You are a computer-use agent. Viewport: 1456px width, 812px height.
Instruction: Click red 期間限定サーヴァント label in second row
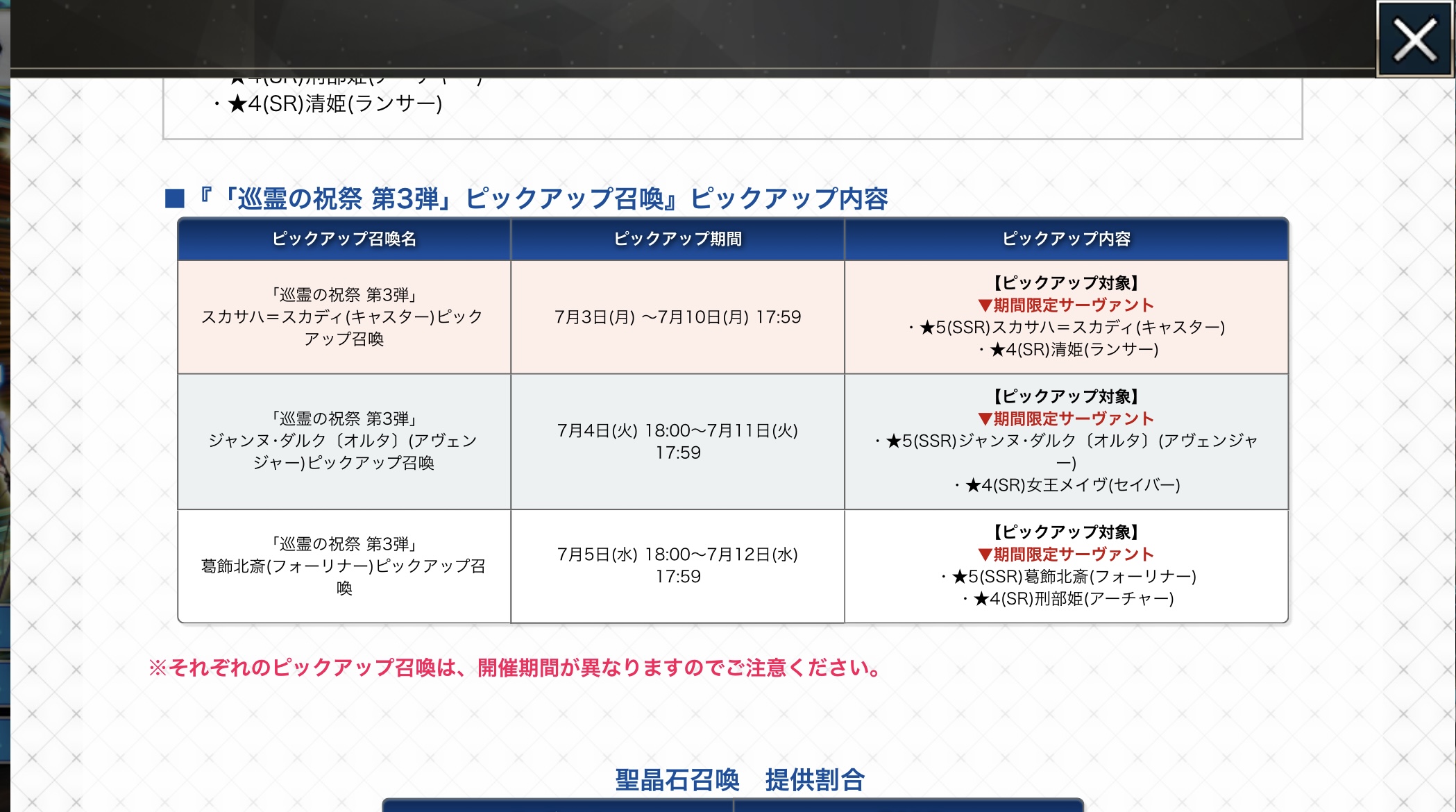tap(1066, 418)
